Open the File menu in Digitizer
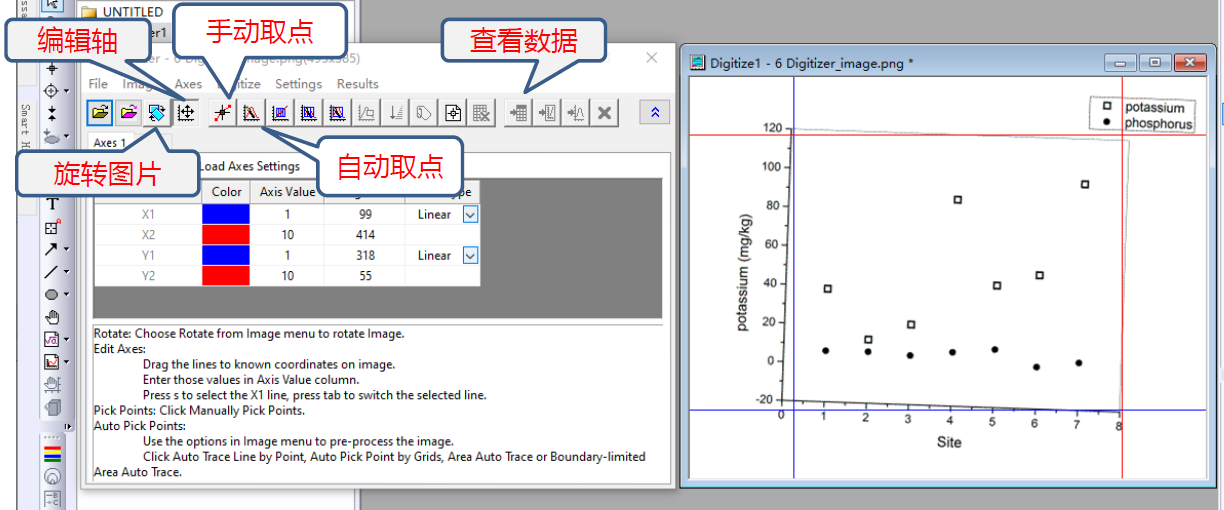Screen dimensions: 1224x510 98,84
